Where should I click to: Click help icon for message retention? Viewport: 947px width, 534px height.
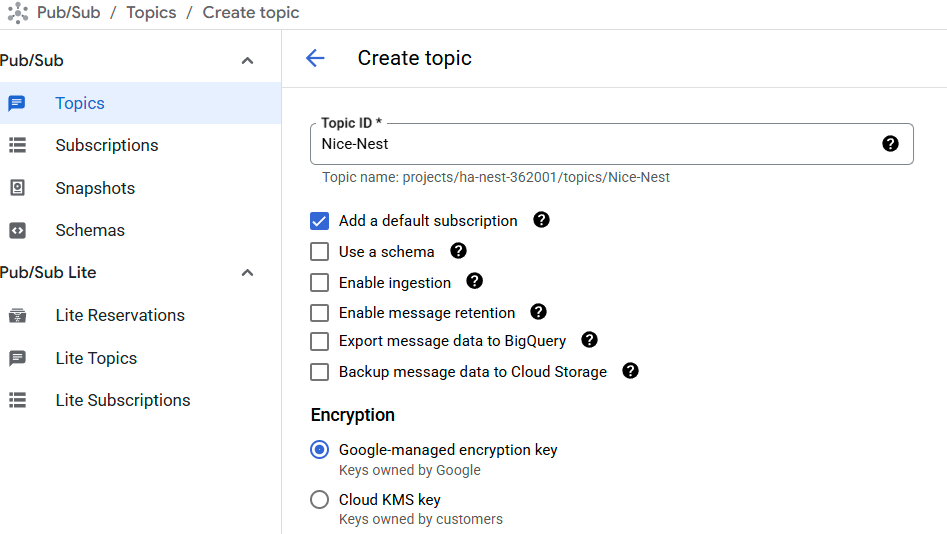pos(538,312)
